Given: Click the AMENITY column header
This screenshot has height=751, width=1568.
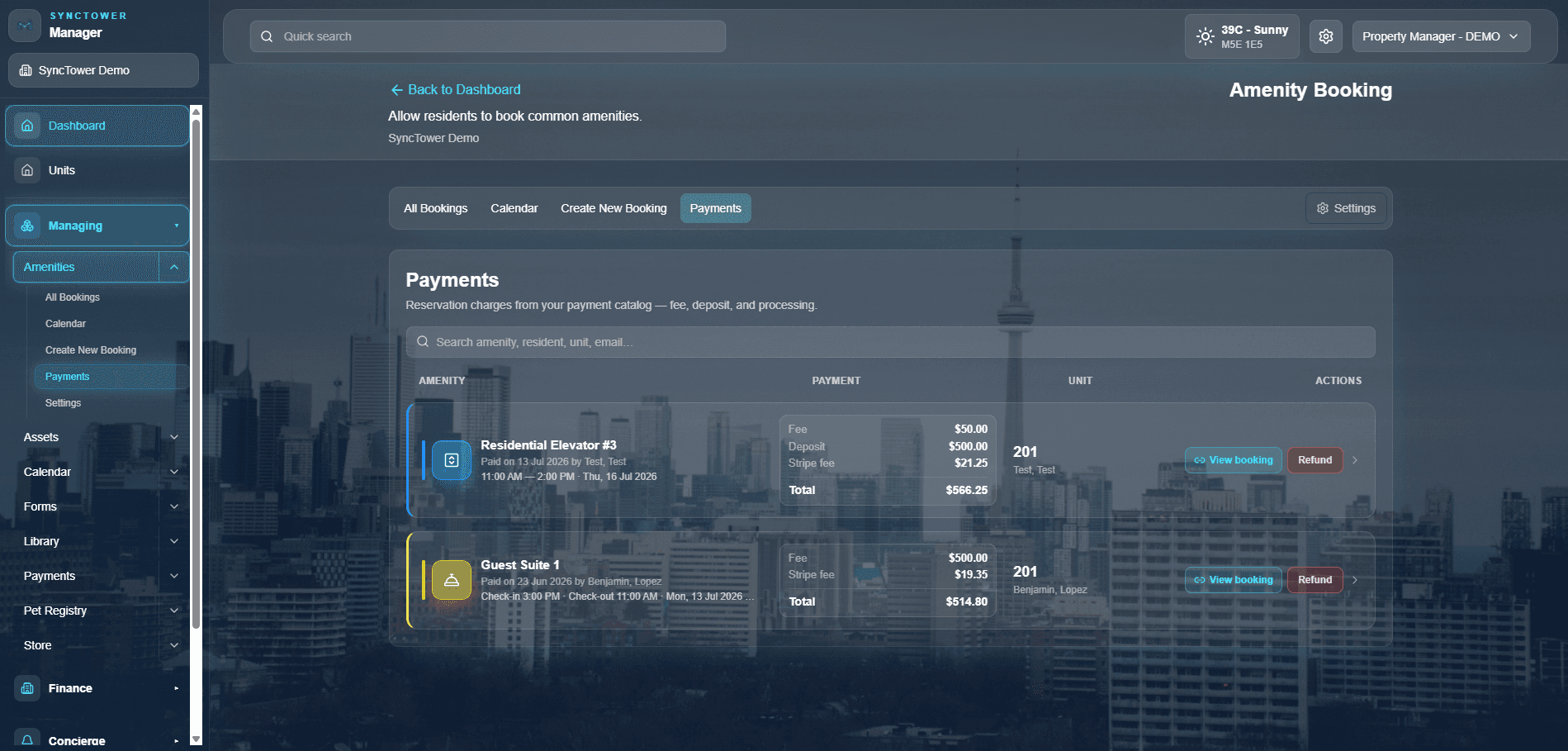Looking at the screenshot, I should click(442, 381).
